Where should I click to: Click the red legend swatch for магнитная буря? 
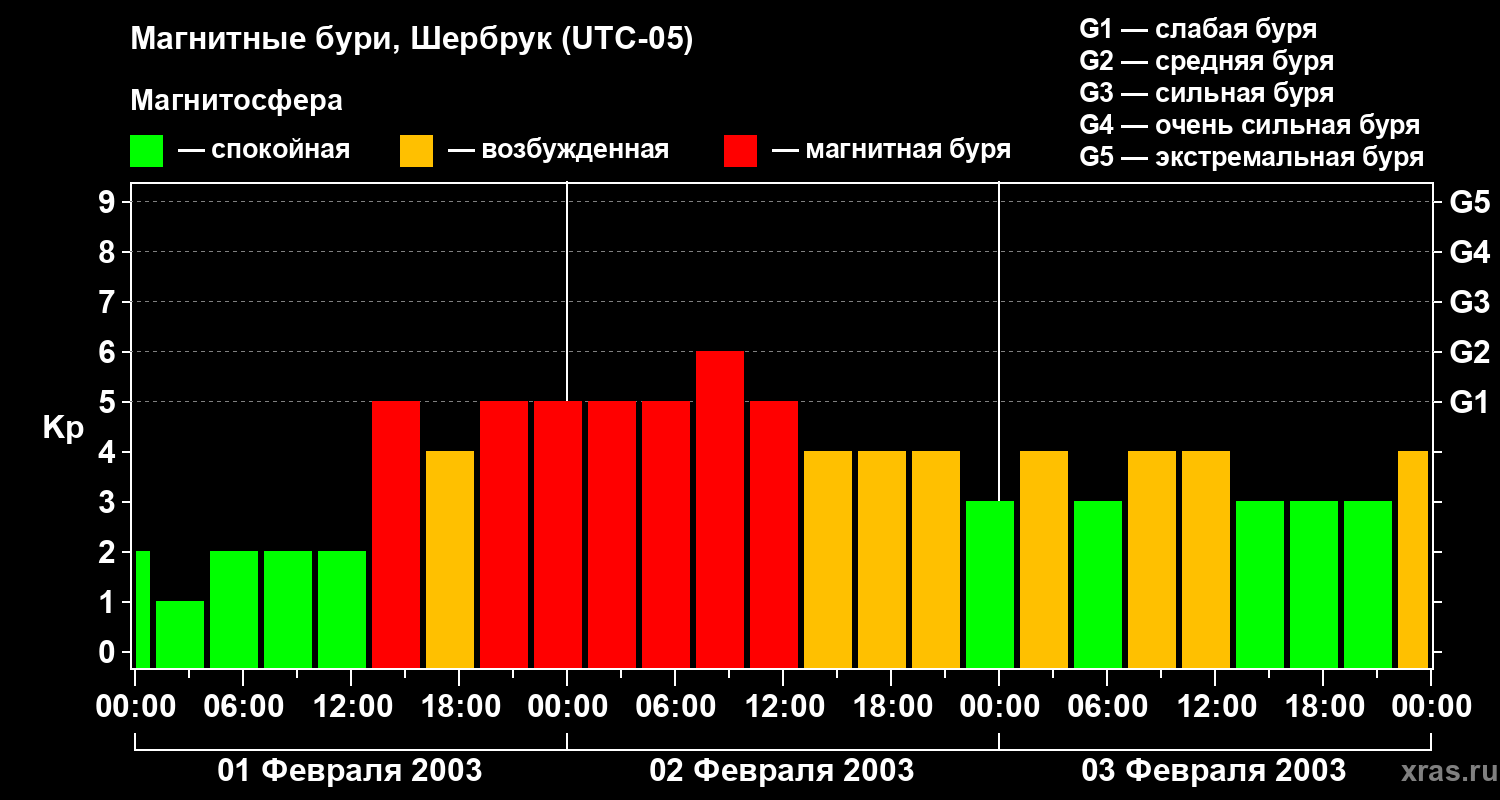coord(740,151)
